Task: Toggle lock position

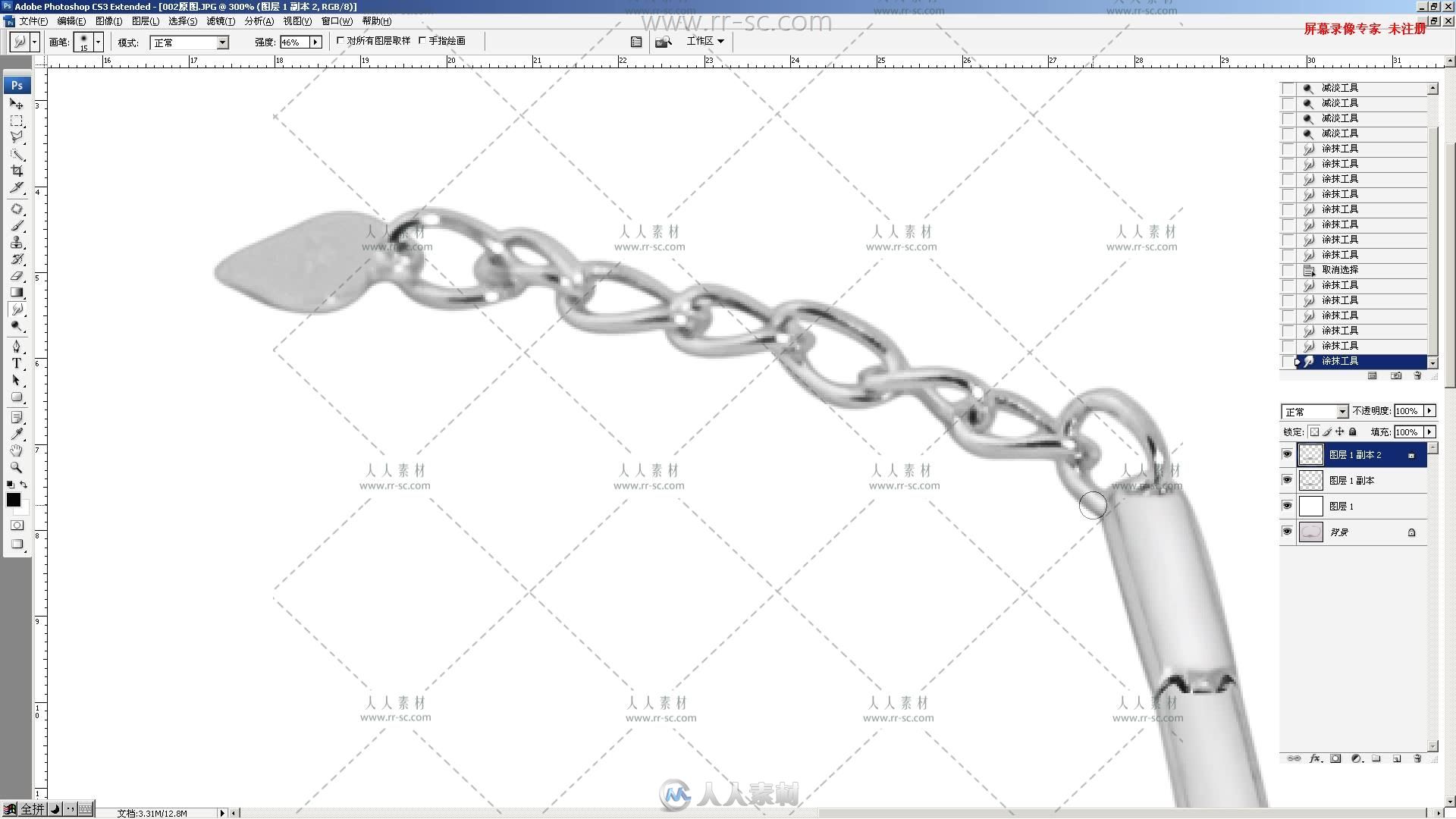Action: click(1340, 432)
